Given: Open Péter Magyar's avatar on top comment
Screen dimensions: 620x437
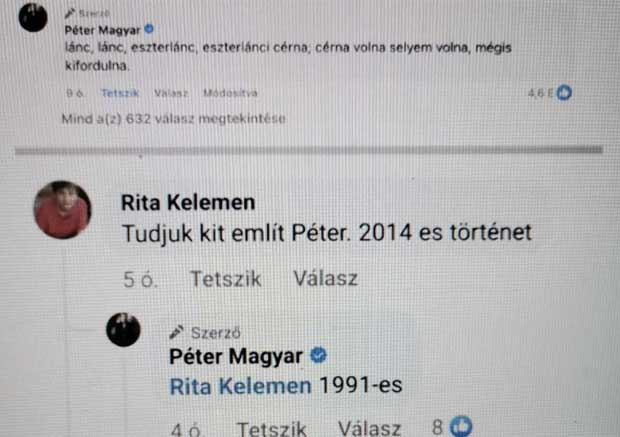Looking at the screenshot, I should (x=33, y=18).
